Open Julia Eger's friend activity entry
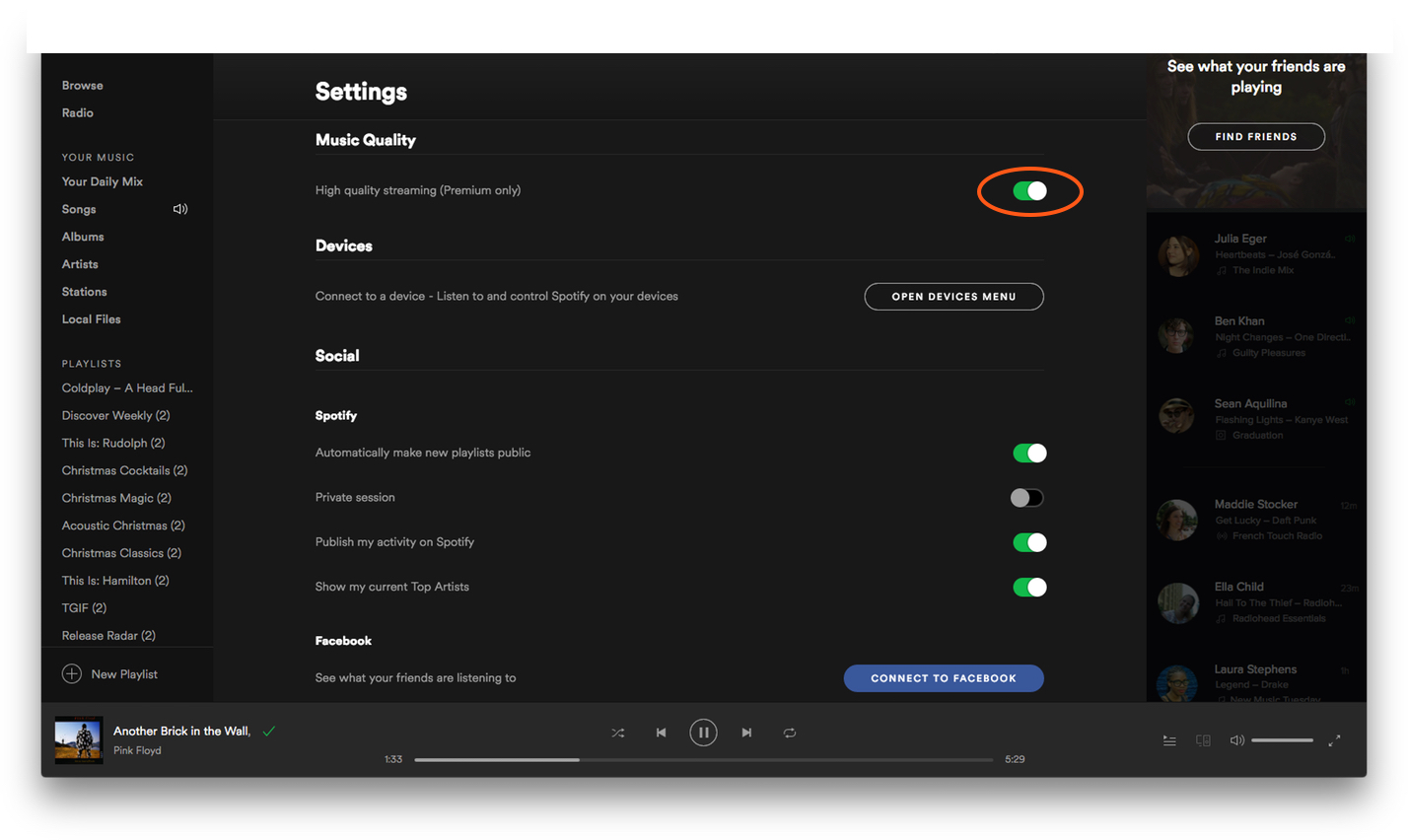This screenshot has width=1408, height=840. [x=1256, y=254]
